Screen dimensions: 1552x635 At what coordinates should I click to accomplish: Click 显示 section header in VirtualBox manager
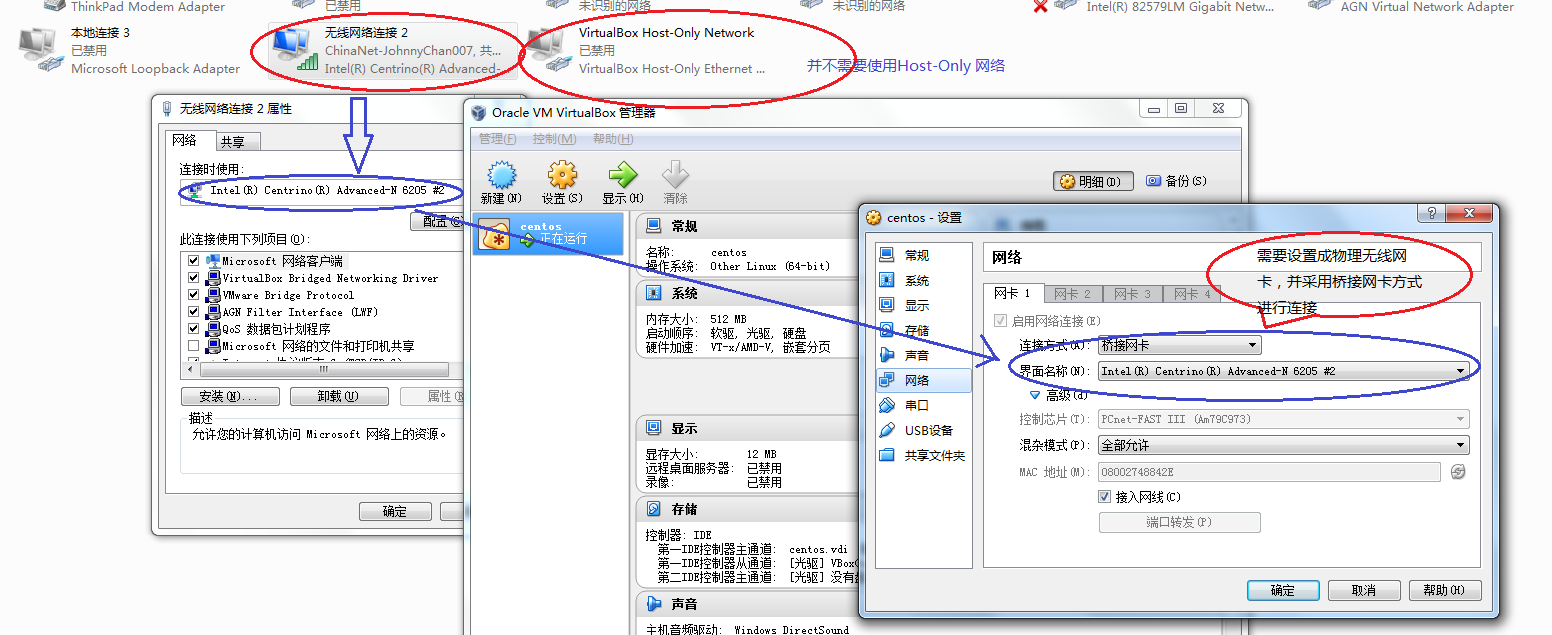(x=685, y=428)
